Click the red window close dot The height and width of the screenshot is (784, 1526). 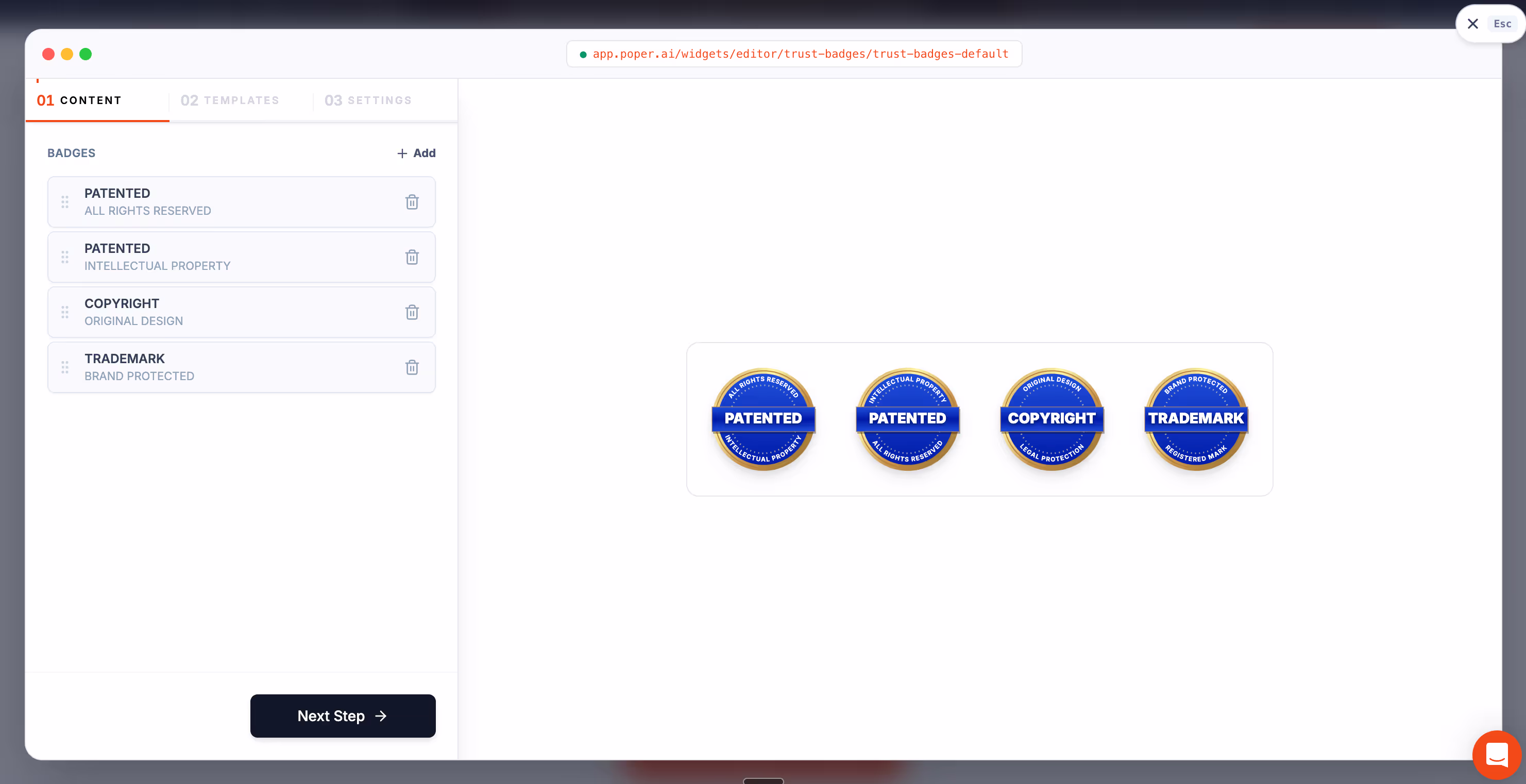click(48, 55)
